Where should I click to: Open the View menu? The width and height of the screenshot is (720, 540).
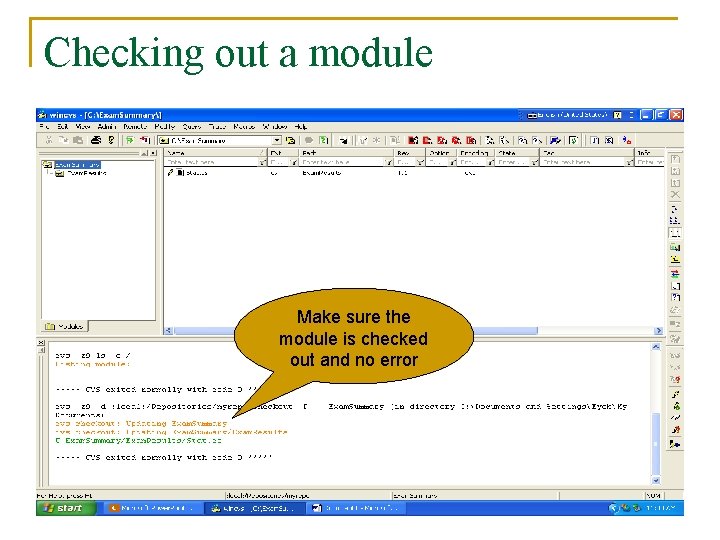click(x=83, y=126)
